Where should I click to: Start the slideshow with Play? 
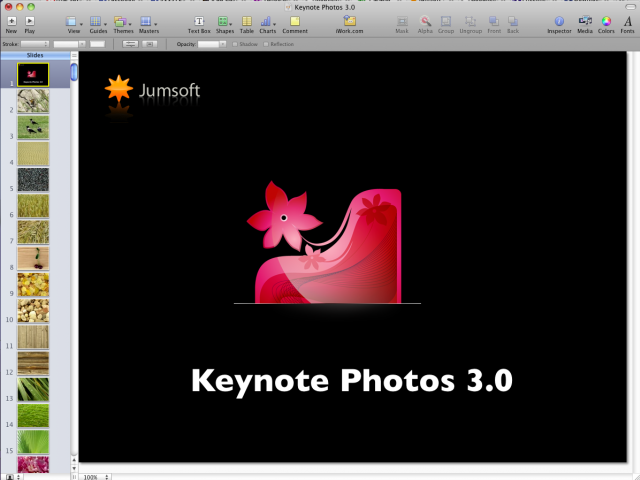pyautogui.click(x=29, y=21)
